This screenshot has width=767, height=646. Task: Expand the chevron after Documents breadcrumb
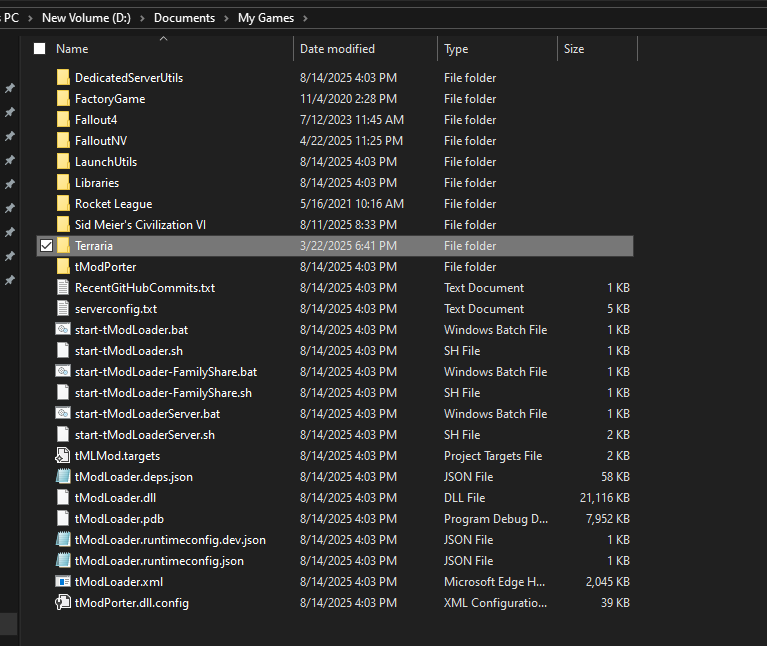(226, 18)
